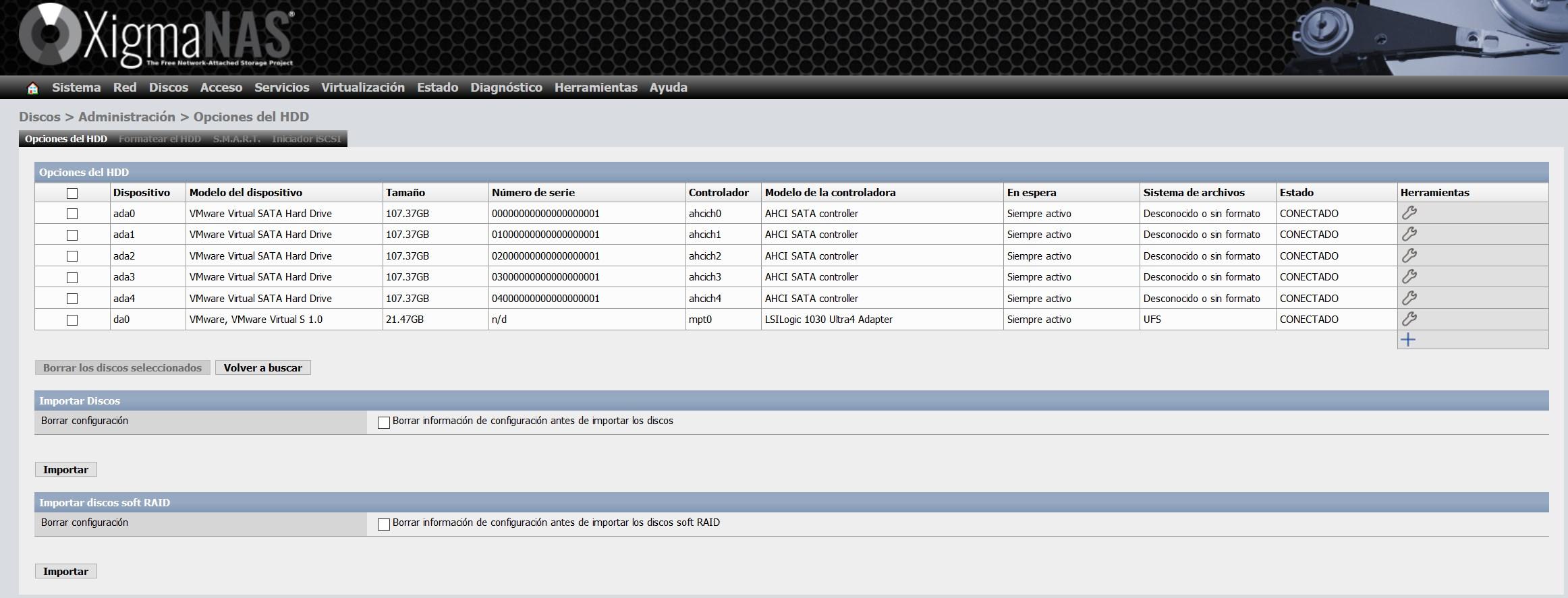Image resolution: width=1568 pixels, height=598 pixels.
Task: Select the Opciones del HDD tab
Action: click(x=66, y=139)
